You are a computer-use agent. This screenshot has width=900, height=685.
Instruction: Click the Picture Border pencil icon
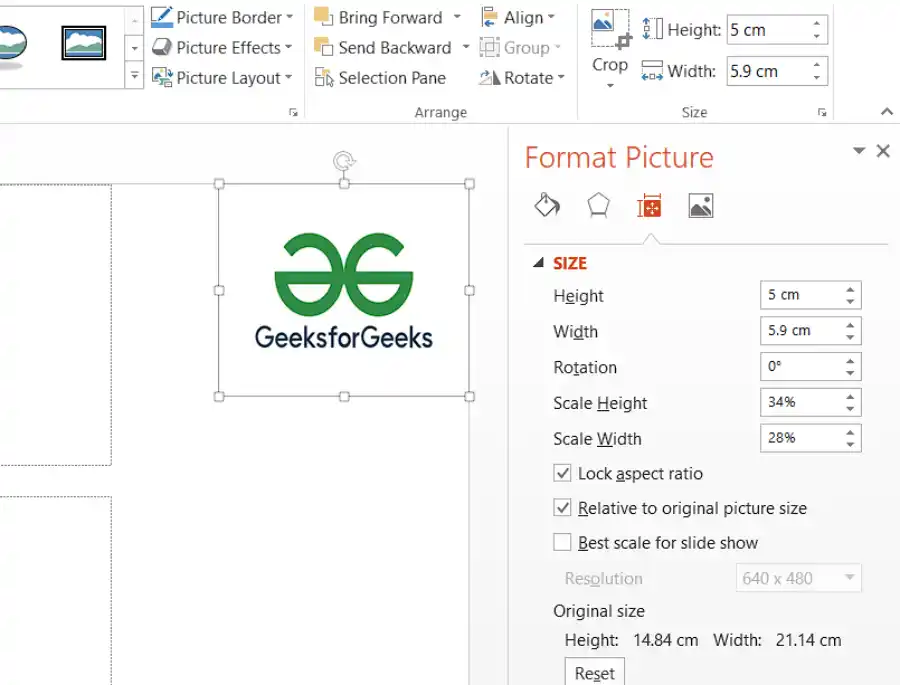point(162,17)
